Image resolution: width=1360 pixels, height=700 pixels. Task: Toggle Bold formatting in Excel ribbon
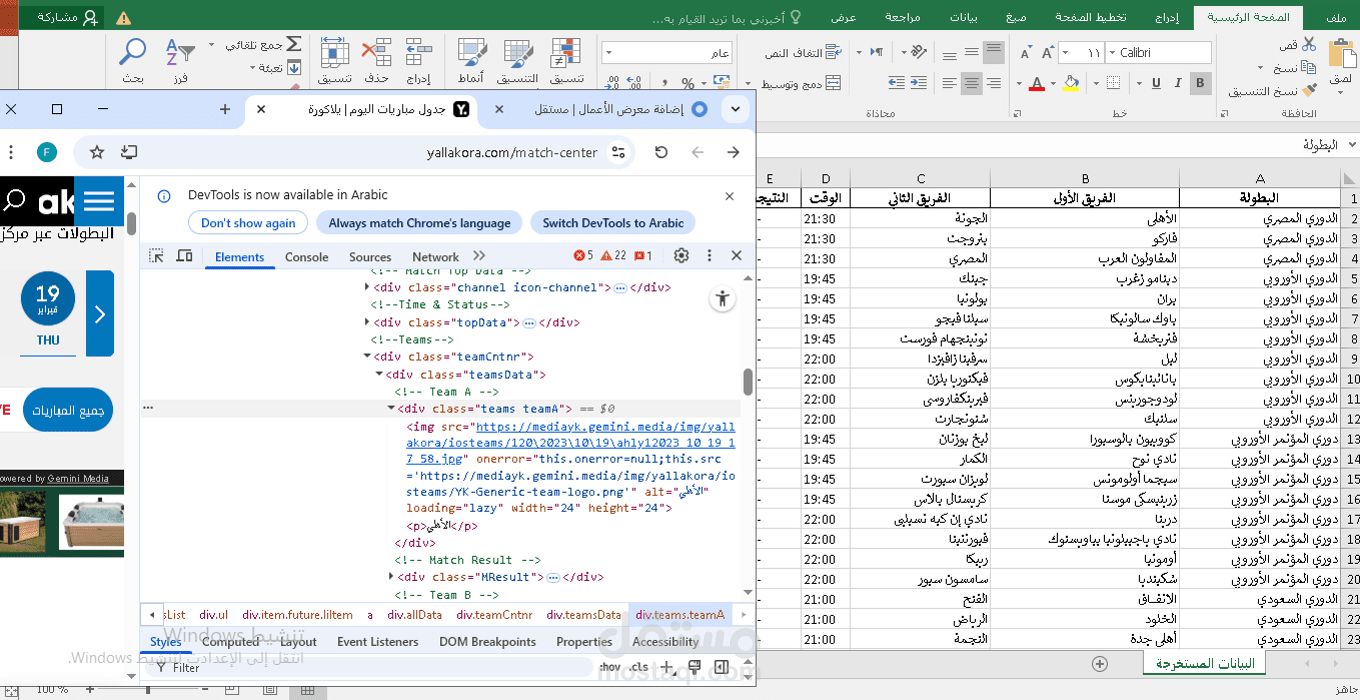click(x=1201, y=83)
